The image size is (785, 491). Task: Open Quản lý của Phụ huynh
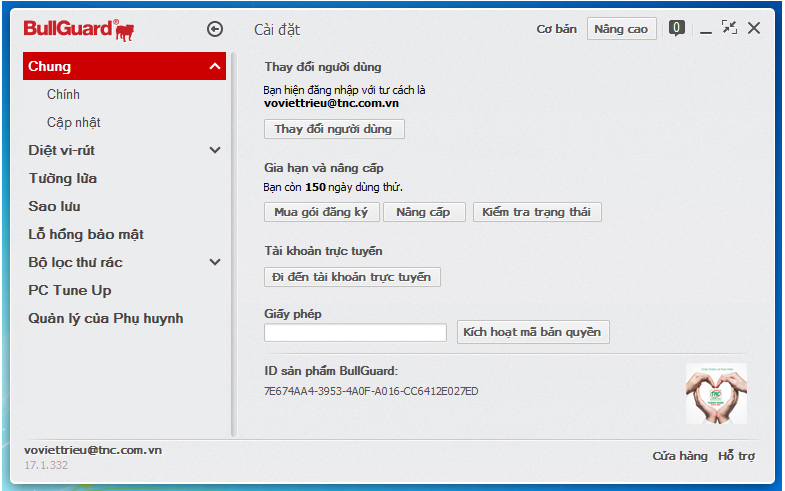106,318
